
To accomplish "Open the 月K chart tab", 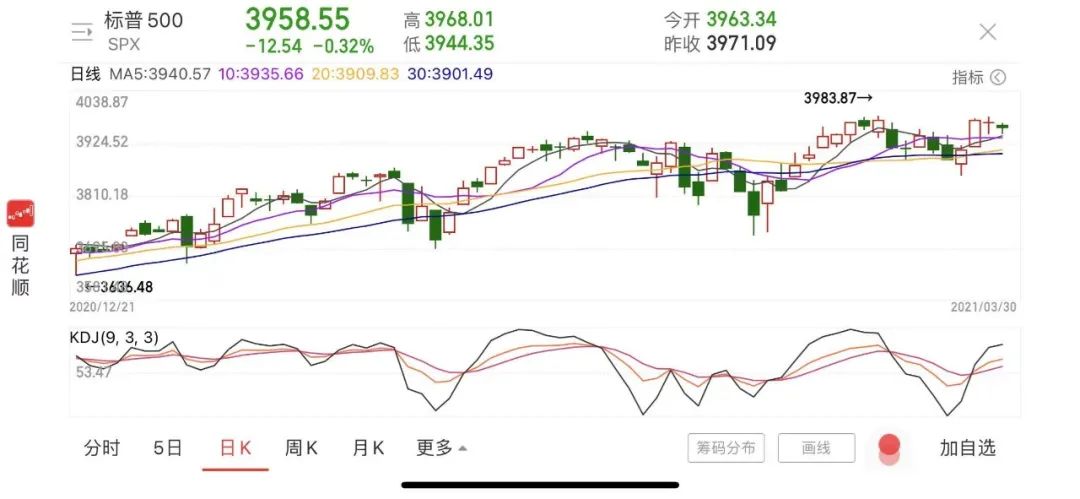I will tap(368, 448).
